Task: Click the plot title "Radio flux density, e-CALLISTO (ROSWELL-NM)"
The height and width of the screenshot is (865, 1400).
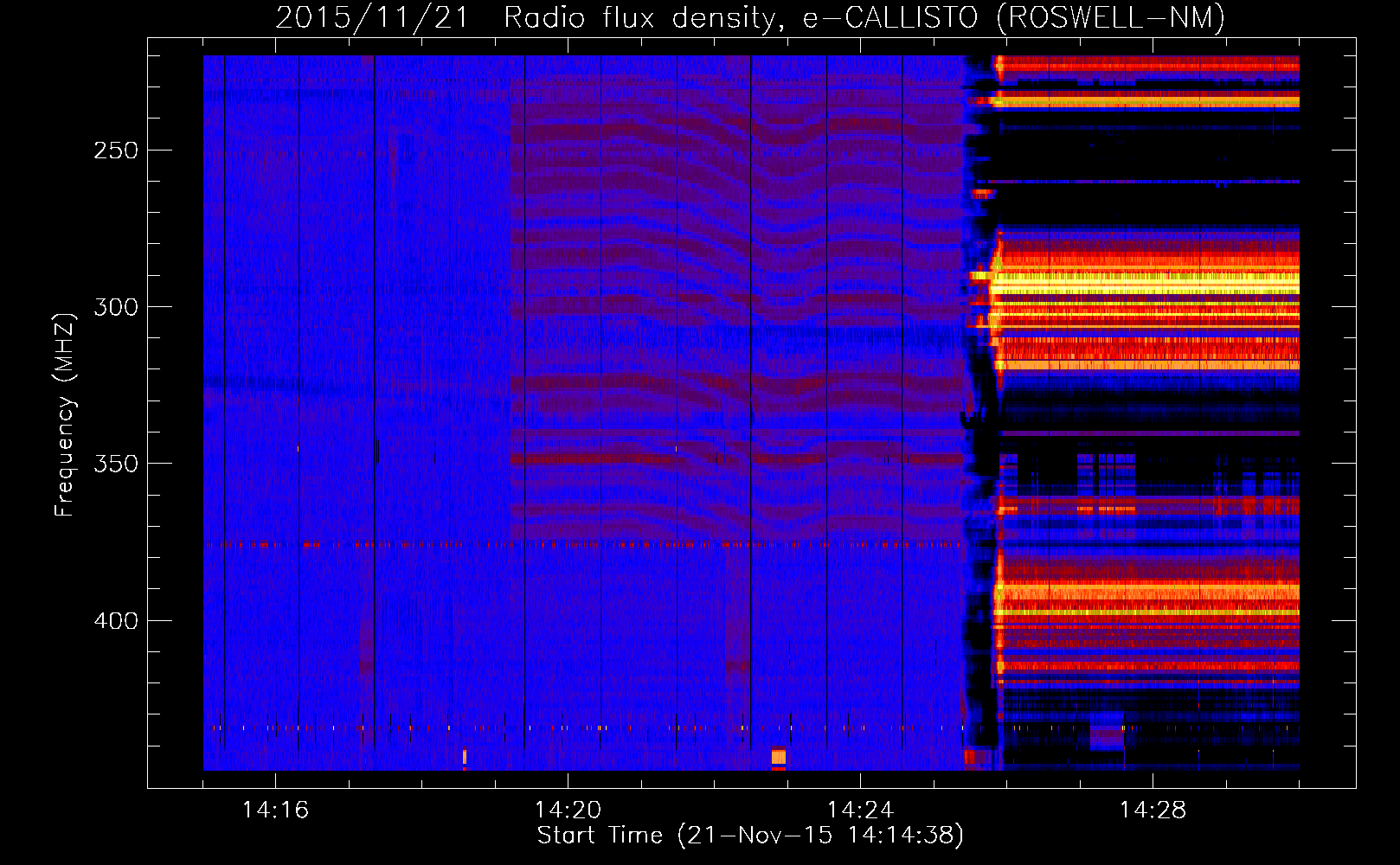Action: coord(864,17)
